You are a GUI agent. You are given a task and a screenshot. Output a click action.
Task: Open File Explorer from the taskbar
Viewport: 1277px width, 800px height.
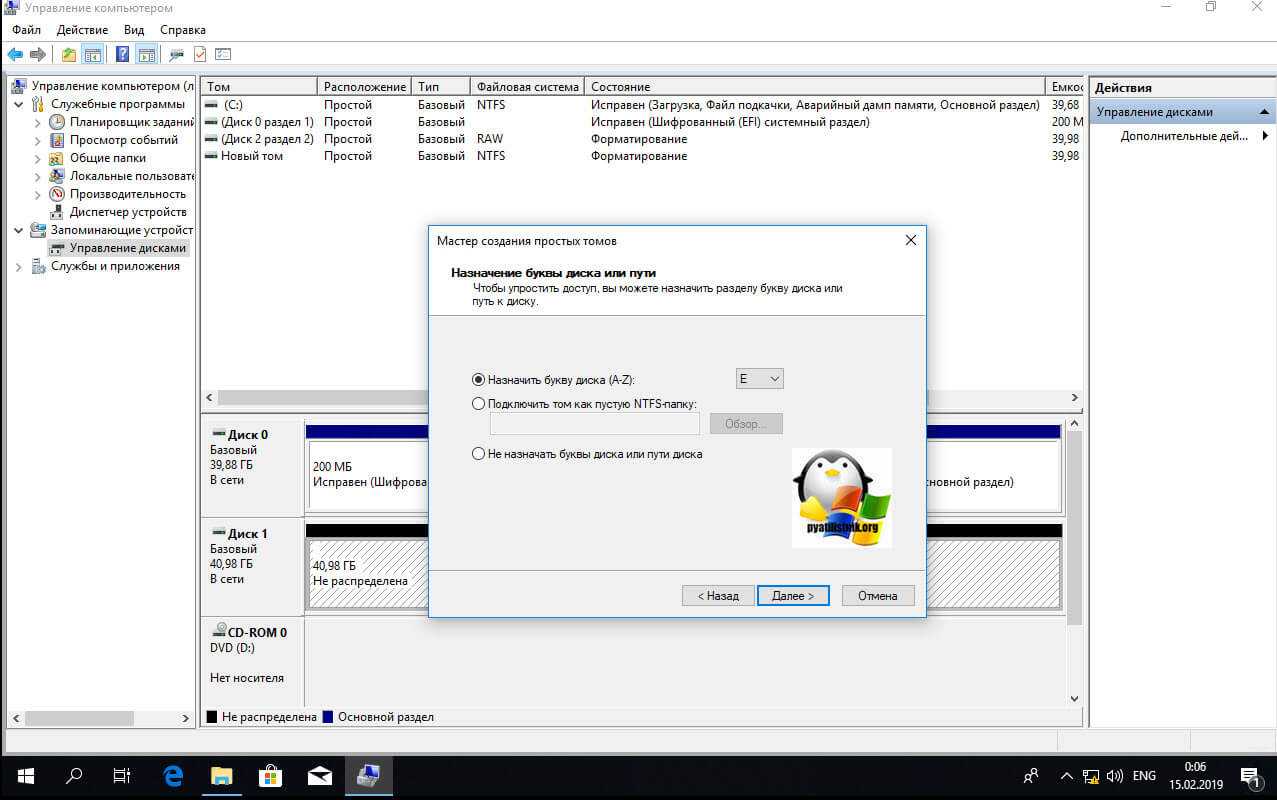pyautogui.click(x=221, y=776)
